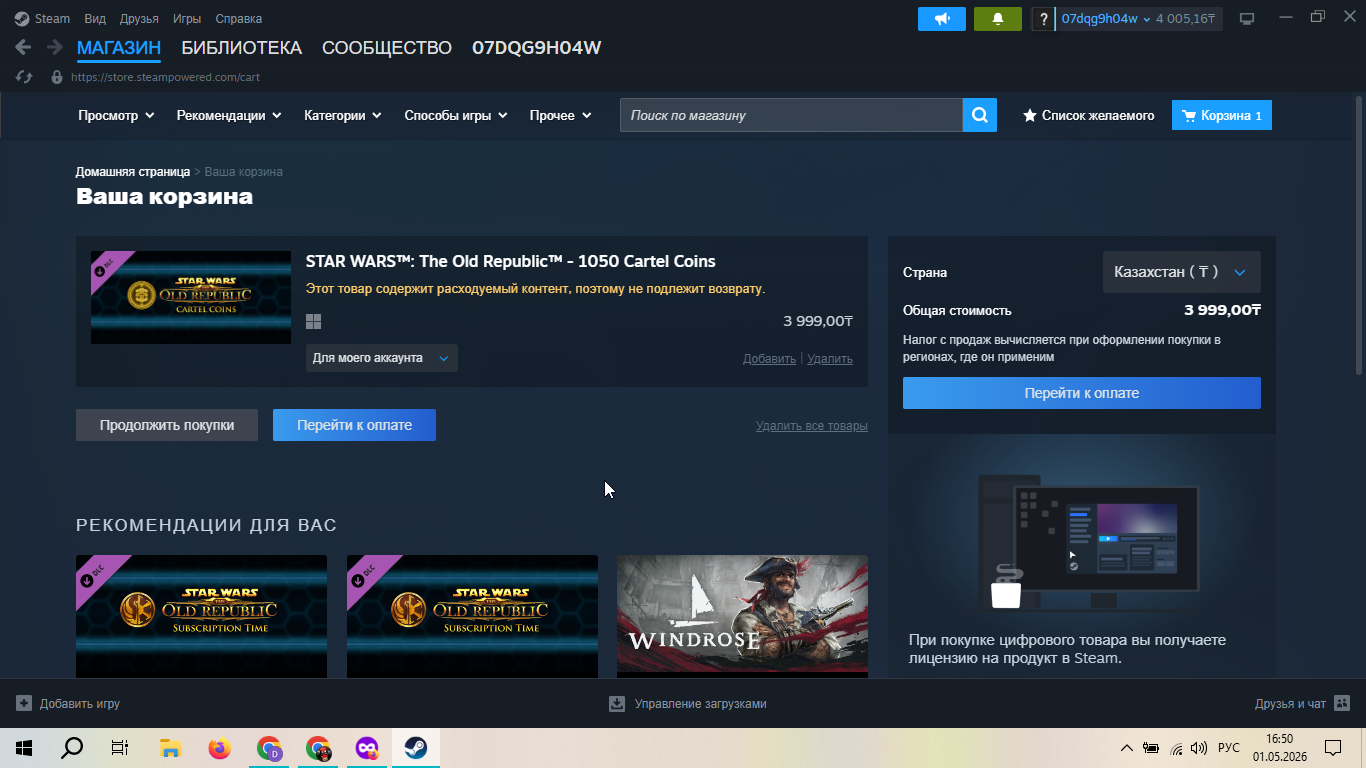Open the account name balance dropdown
1366x768 pixels.
click(x=1138, y=19)
